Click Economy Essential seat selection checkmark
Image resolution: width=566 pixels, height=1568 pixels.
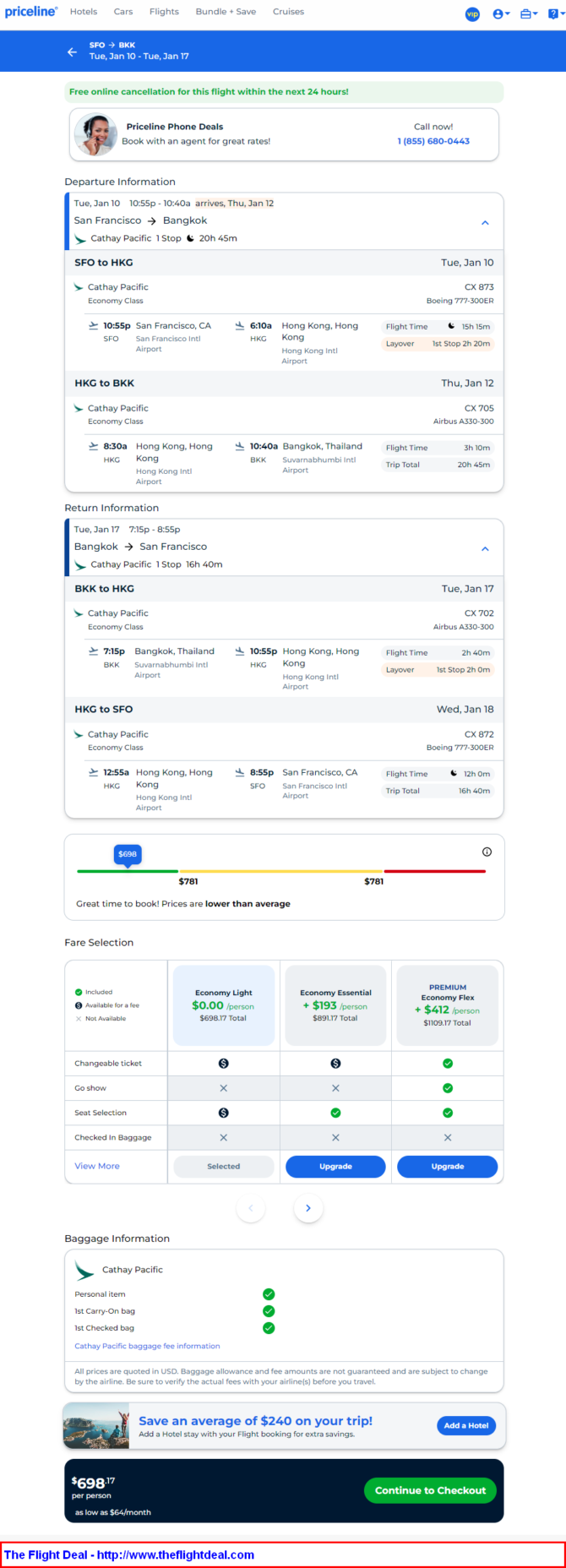[335, 1113]
